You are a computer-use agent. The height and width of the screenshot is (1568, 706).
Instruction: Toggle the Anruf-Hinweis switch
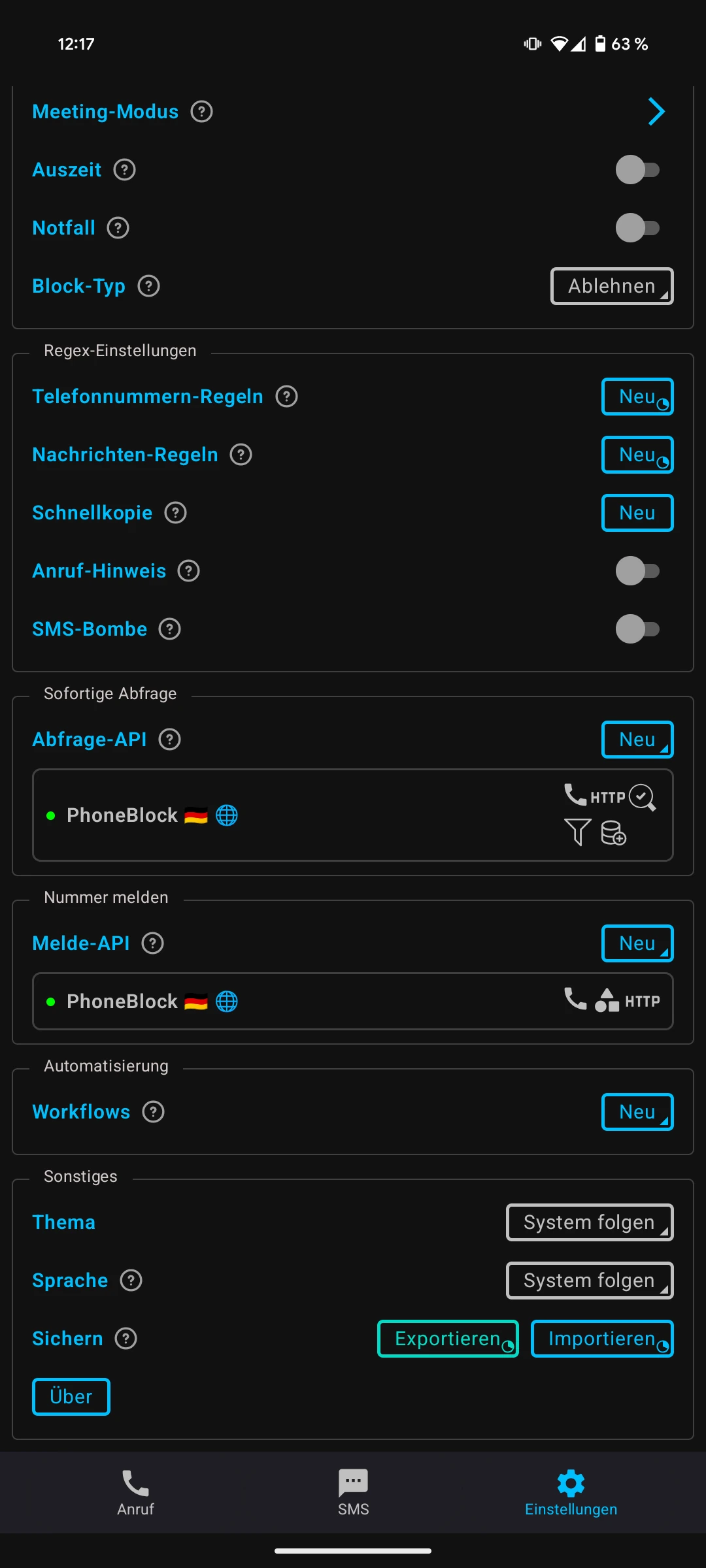[637, 571]
